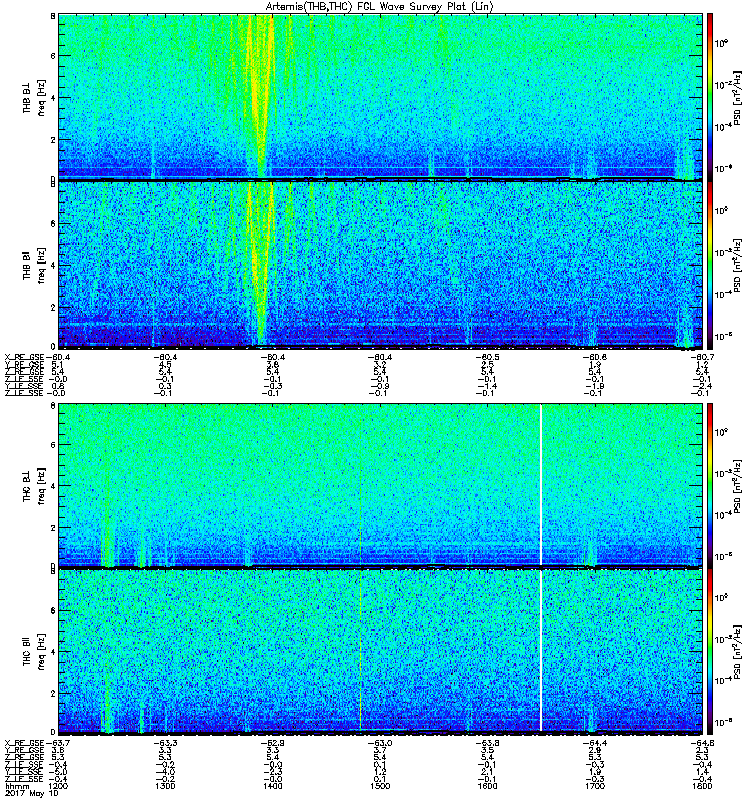The width and height of the screenshot is (750, 800).
Task: Click the 'THC B∥ freq [Hz]' axis label
Action: 34,652
